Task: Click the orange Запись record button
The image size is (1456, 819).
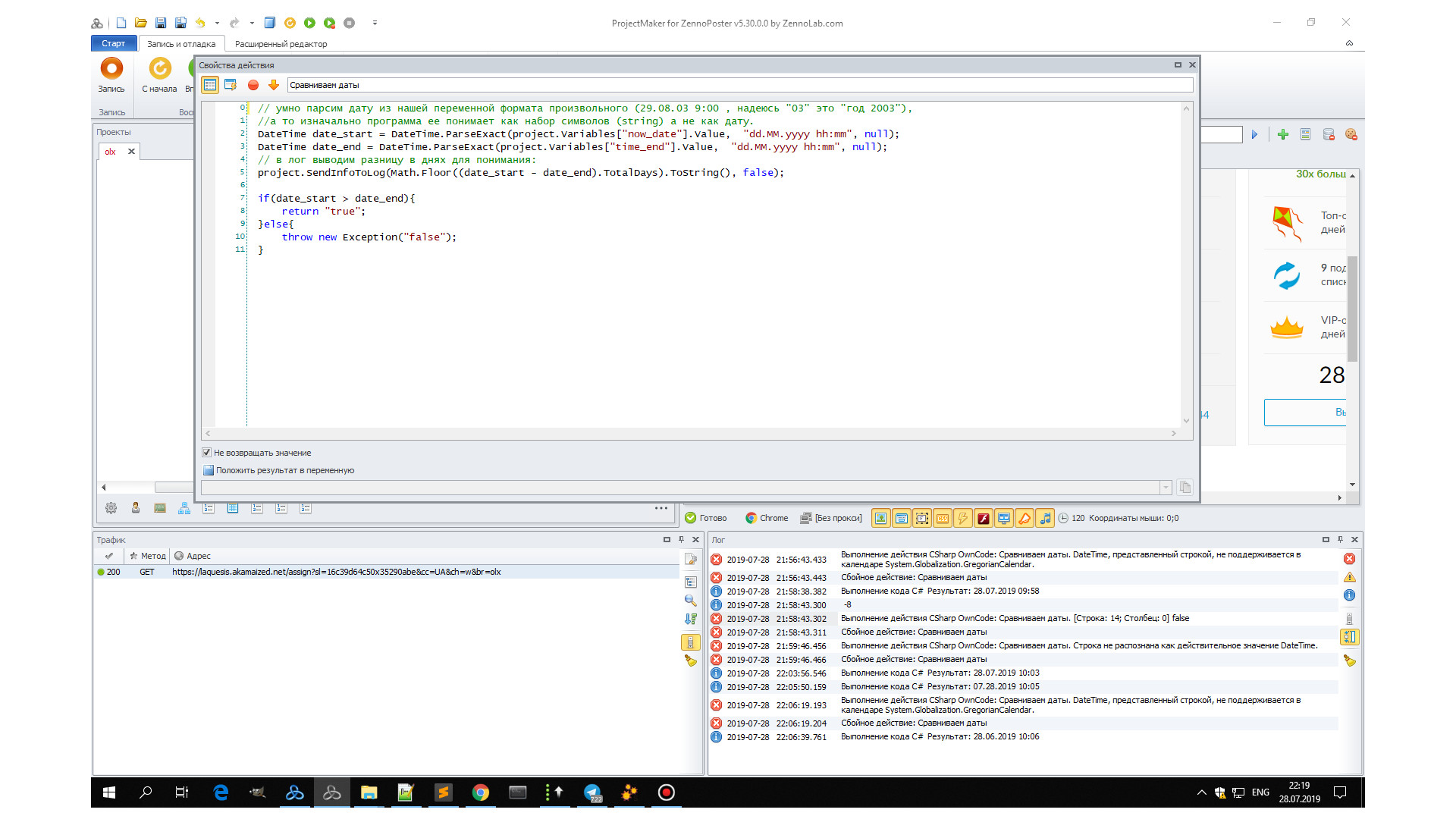Action: click(x=111, y=69)
